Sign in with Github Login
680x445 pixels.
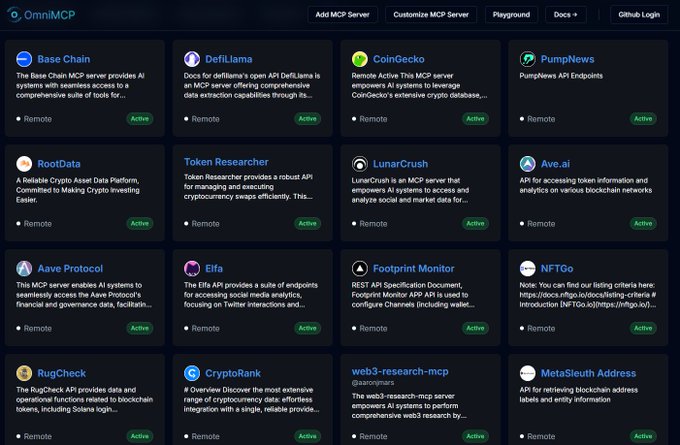[x=639, y=15]
